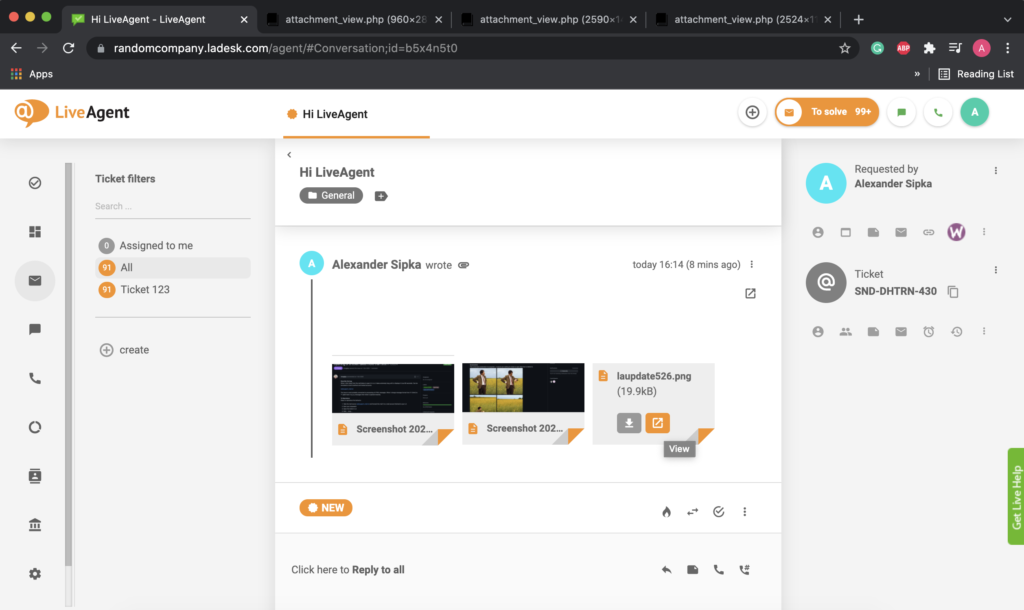Transfer the ticket using the arrows icon
The height and width of the screenshot is (610, 1024).
point(692,511)
